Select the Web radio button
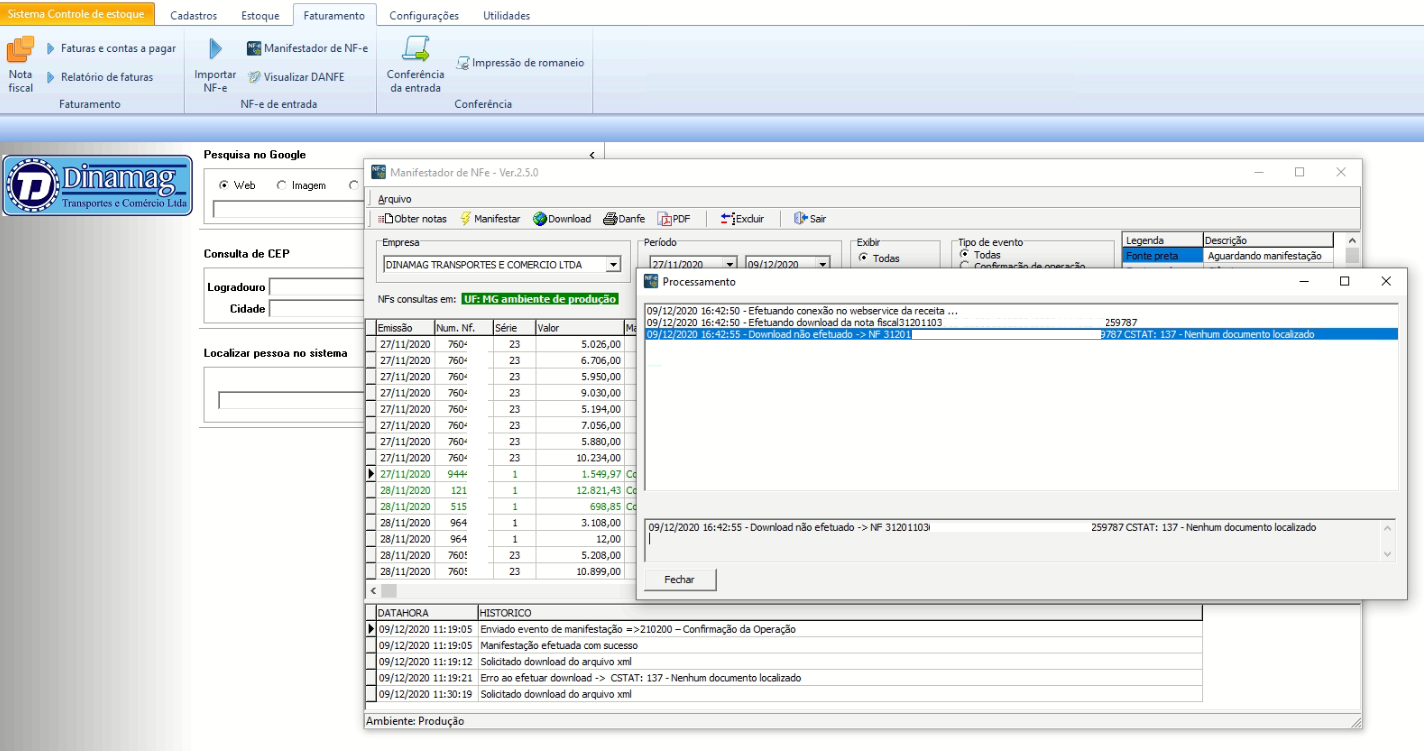Image resolution: width=1424 pixels, height=751 pixels. click(224, 185)
